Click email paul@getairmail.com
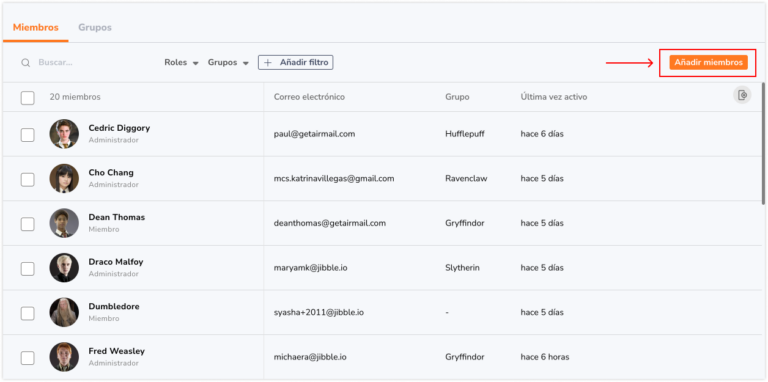The image size is (768, 382). coord(314,134)
